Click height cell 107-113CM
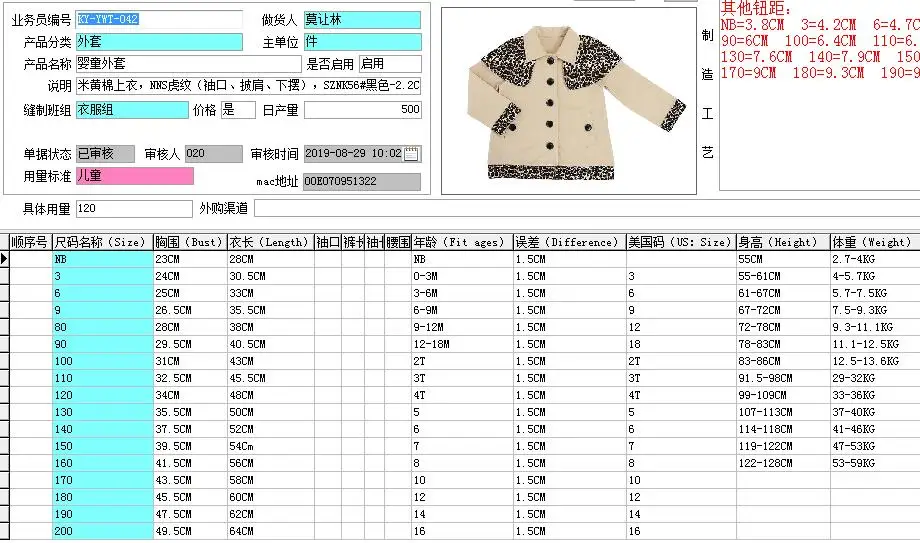 783,413
